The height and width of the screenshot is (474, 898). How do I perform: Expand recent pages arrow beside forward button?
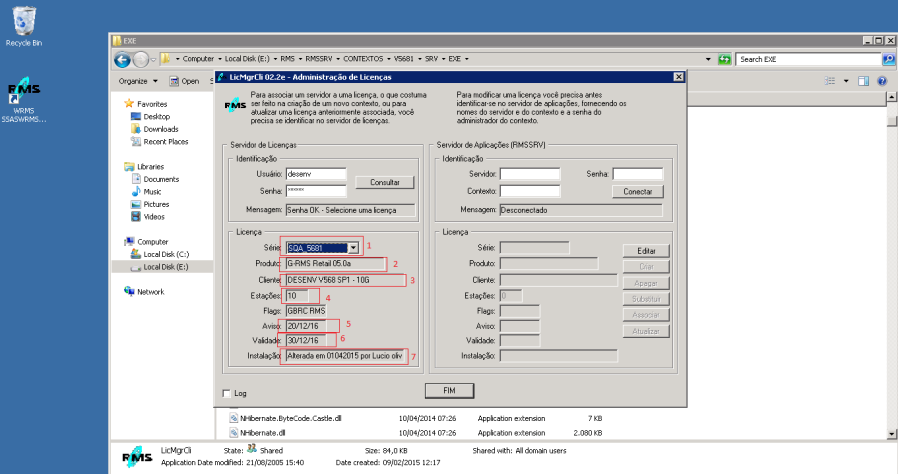[153, 60]
